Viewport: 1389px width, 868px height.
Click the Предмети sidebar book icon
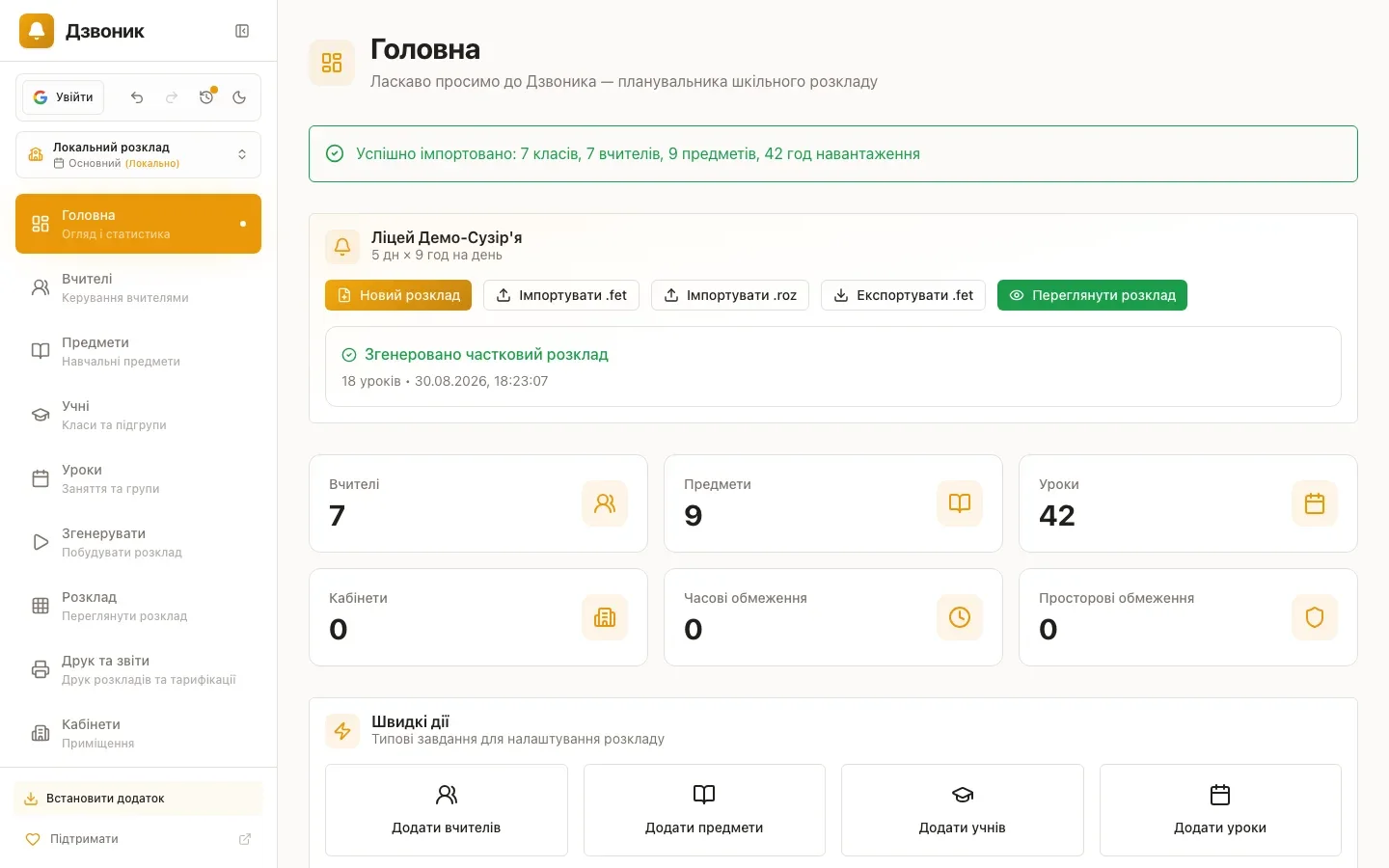41,351
